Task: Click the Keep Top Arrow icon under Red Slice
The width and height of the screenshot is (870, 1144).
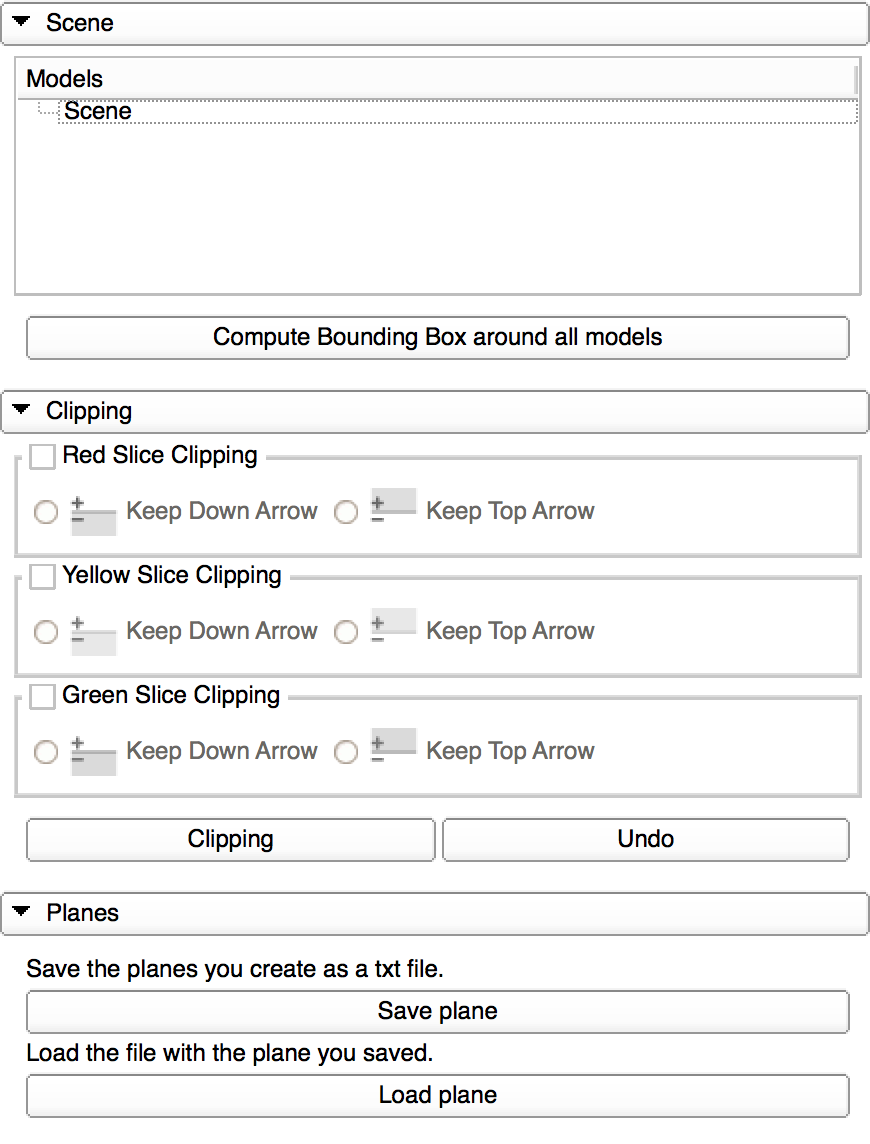Action: pyautogui.click(x=394, y=507)
